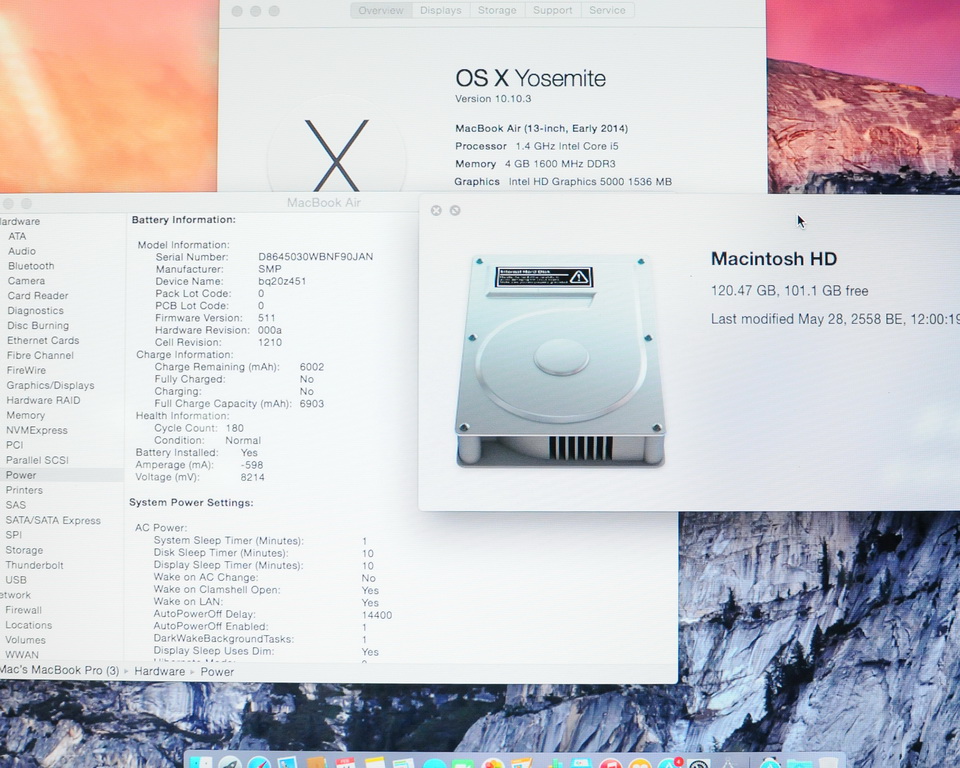Click the System Power Settings heading

[191, 503]
